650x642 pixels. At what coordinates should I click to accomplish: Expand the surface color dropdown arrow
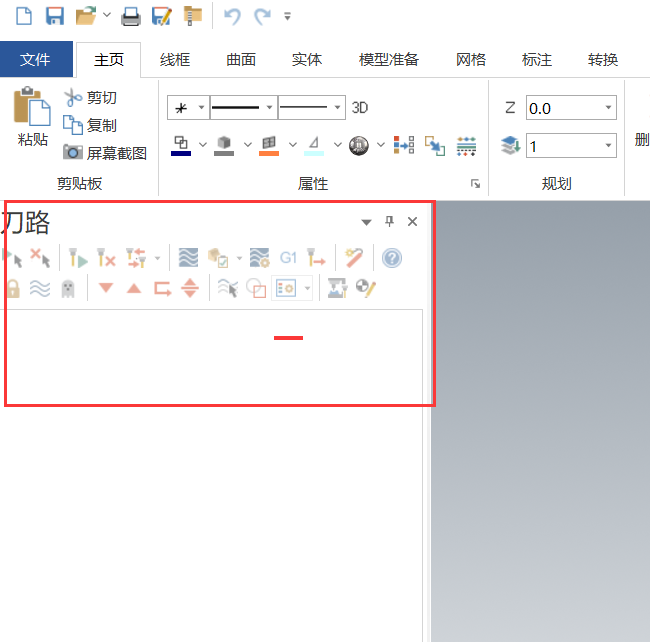(x=293, y=145)
